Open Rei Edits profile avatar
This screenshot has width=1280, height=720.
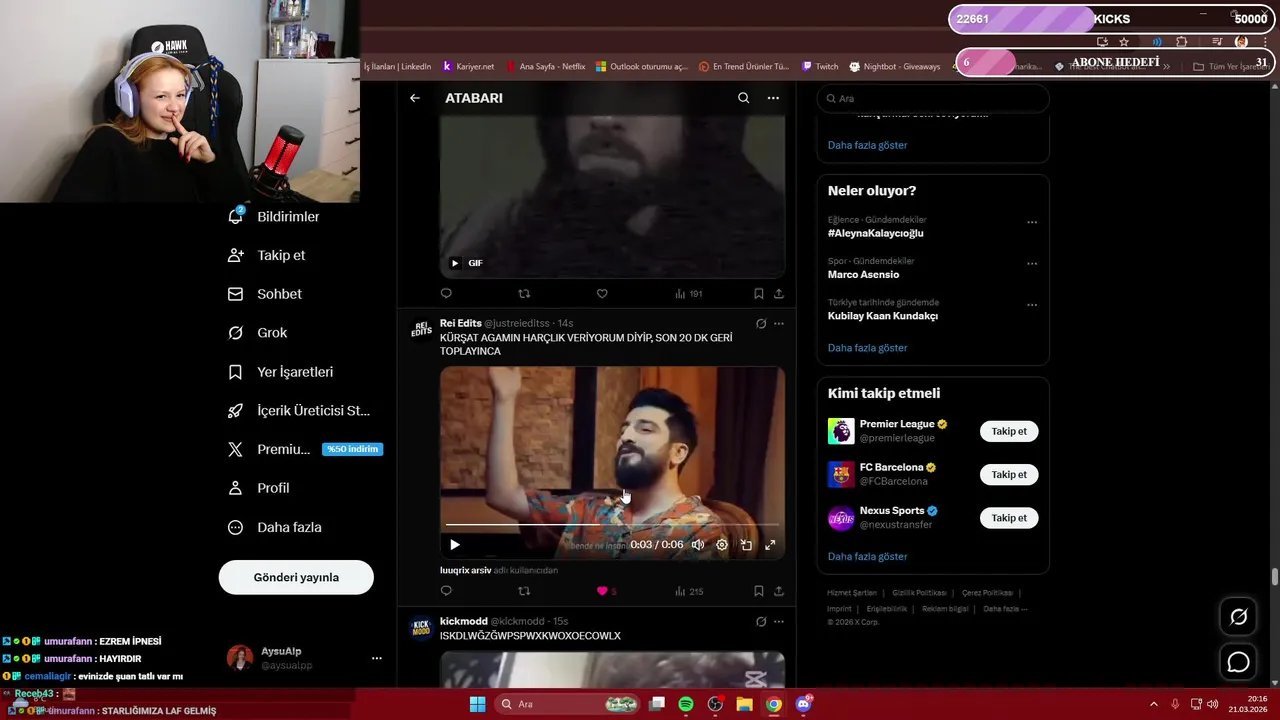pos(421,330)
